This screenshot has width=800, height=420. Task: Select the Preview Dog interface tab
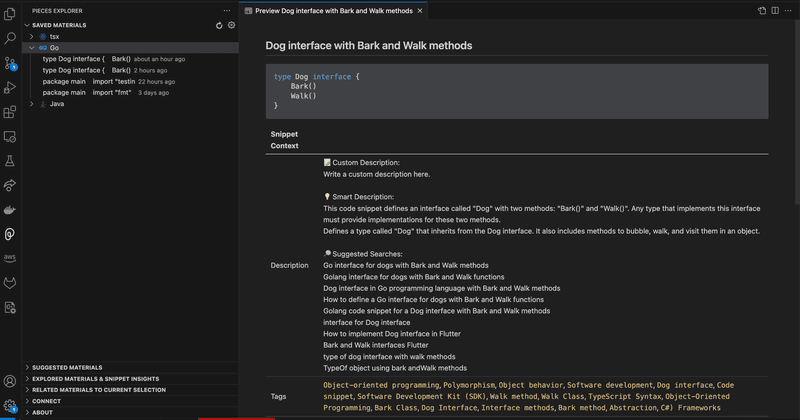click(x=333, y=11)
